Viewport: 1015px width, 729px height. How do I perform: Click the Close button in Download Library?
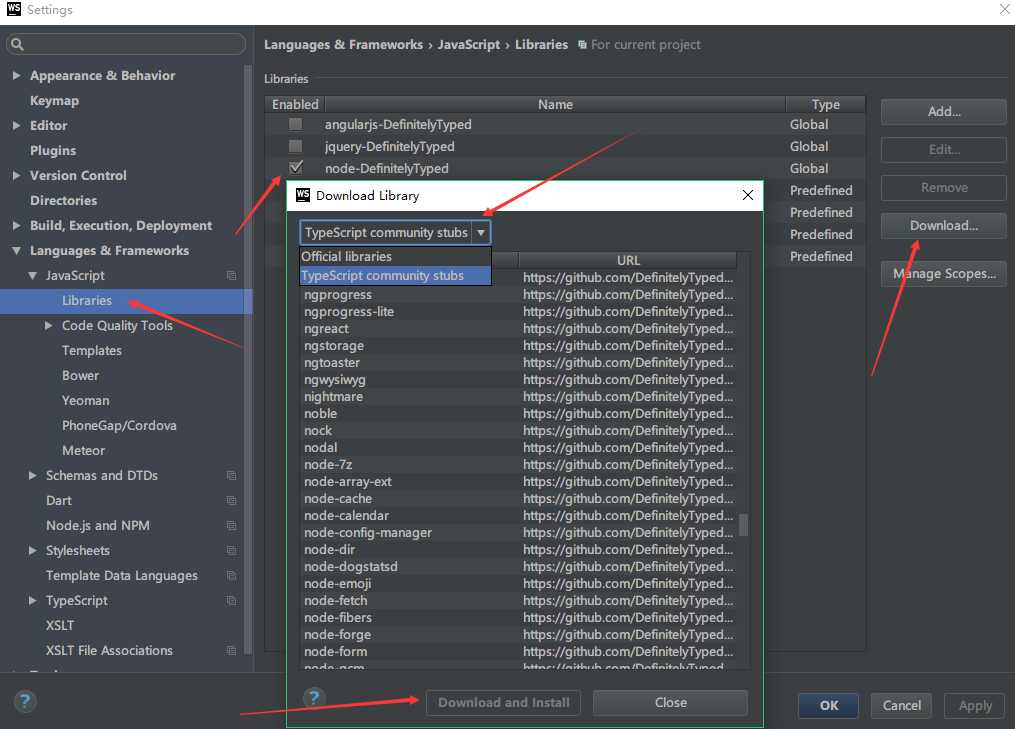click(670, 702)
